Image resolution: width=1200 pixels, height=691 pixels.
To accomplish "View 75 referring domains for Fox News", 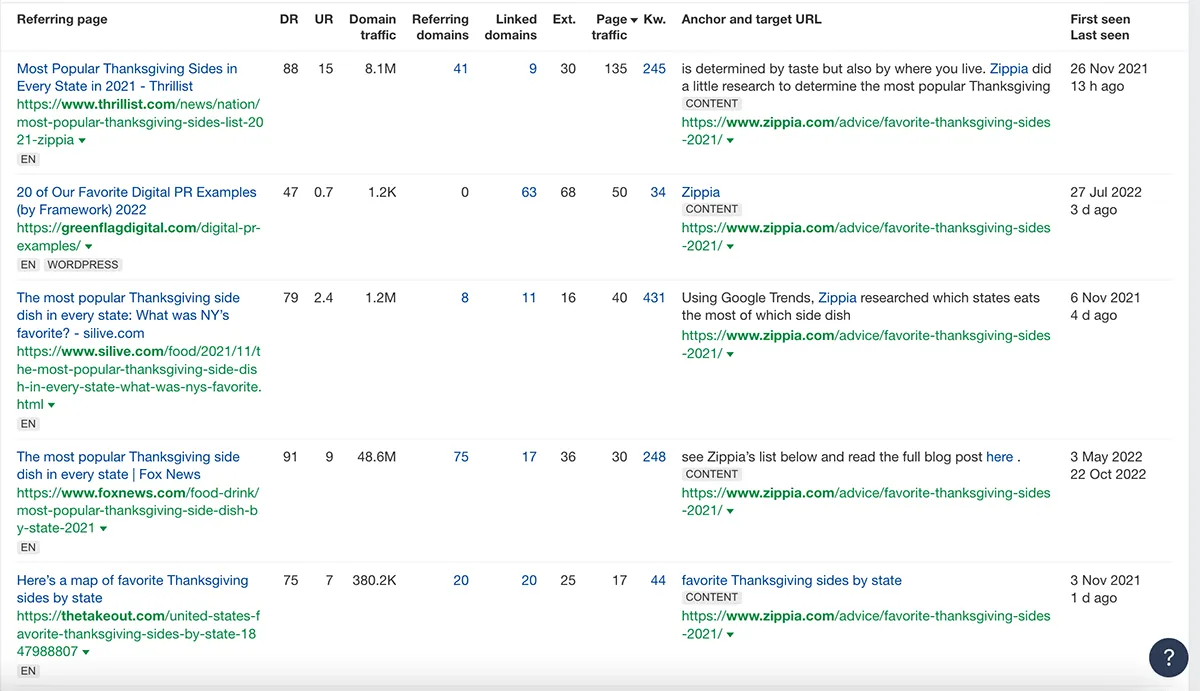I will coord(460,457).
